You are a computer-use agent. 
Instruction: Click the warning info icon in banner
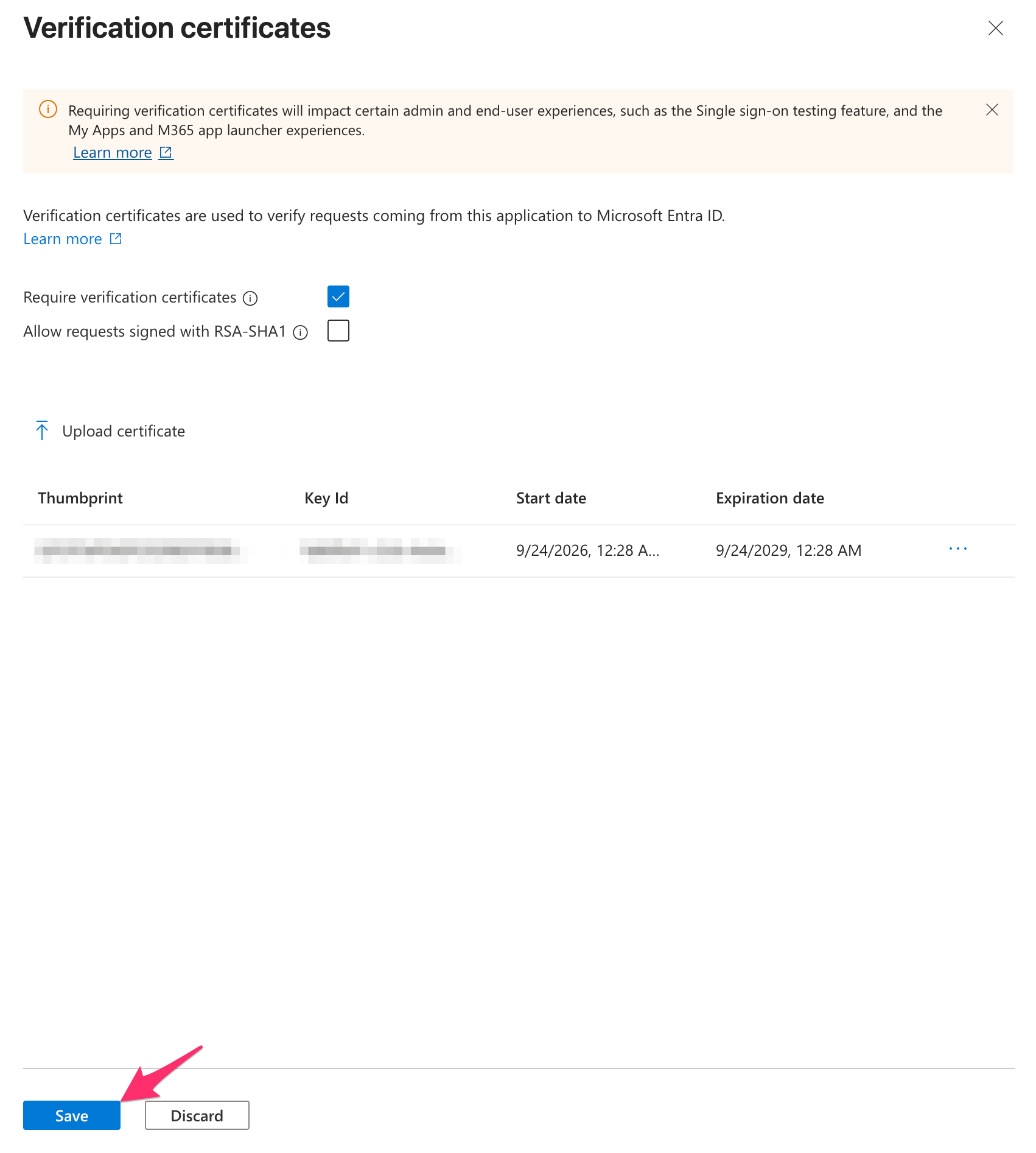(48, 109)
